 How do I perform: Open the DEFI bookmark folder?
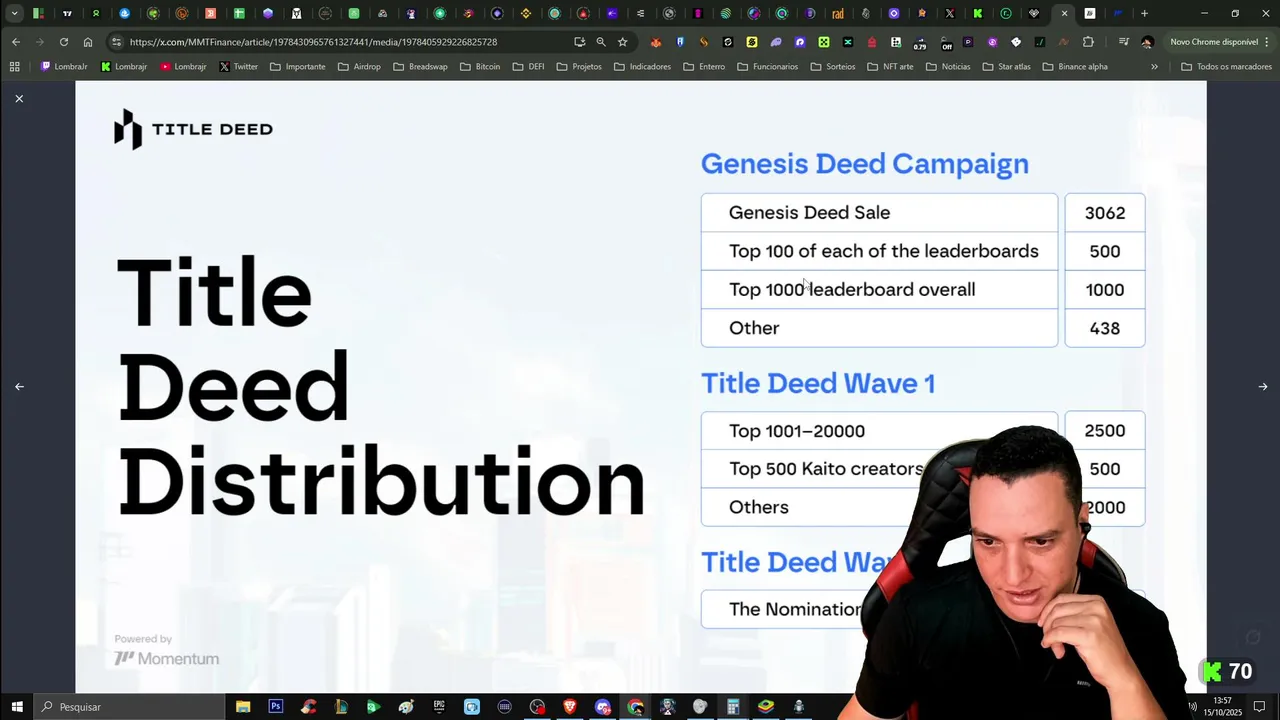pos(529,66)
